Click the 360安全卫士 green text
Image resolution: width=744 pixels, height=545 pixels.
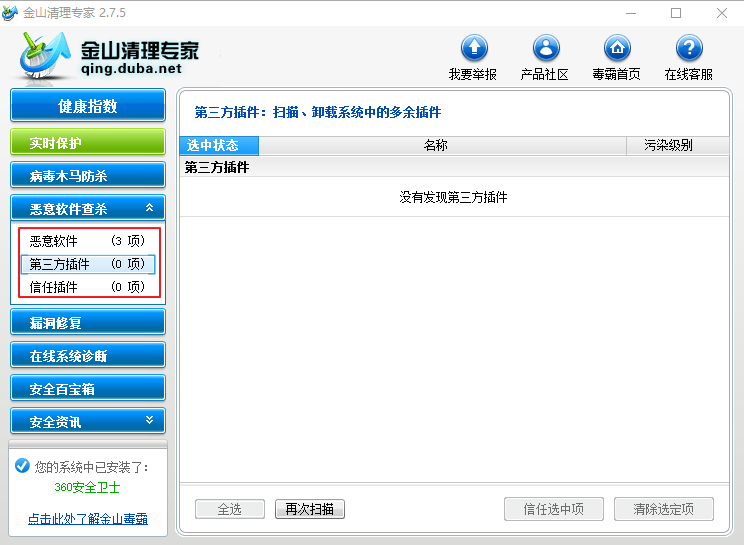(87, 487)
